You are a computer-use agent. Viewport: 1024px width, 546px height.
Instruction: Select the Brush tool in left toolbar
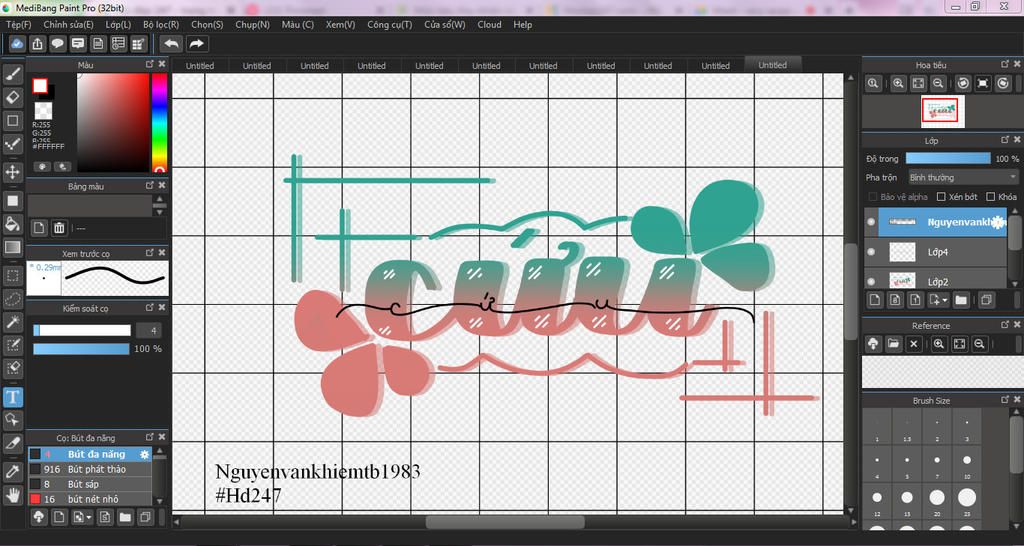pyautogui.click(x=12, y=74)
